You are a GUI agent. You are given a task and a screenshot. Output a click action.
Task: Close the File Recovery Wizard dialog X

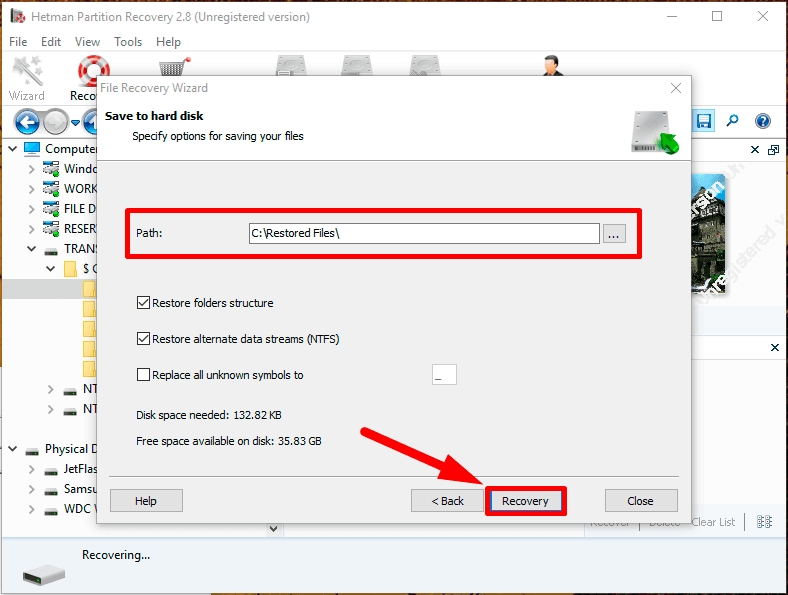point(676,88)
